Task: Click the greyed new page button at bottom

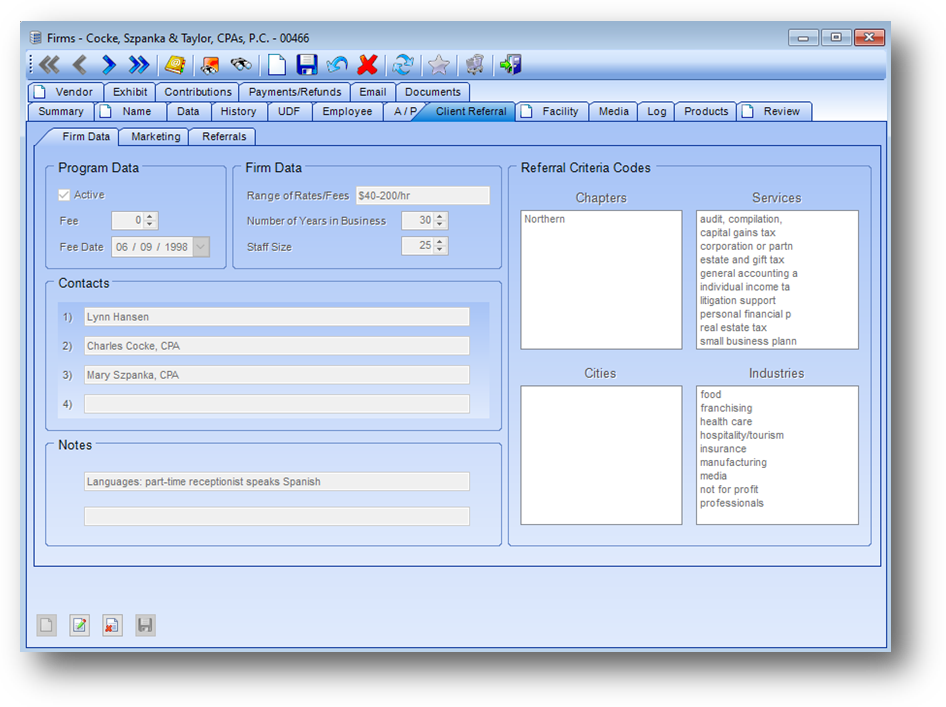Action: coord(46,625)
